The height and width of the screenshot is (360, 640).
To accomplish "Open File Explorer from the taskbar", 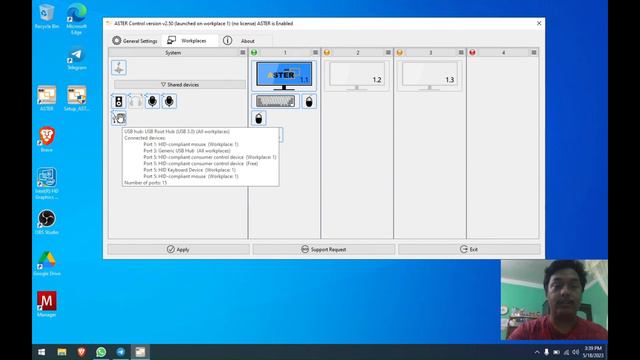I will 62,352.
